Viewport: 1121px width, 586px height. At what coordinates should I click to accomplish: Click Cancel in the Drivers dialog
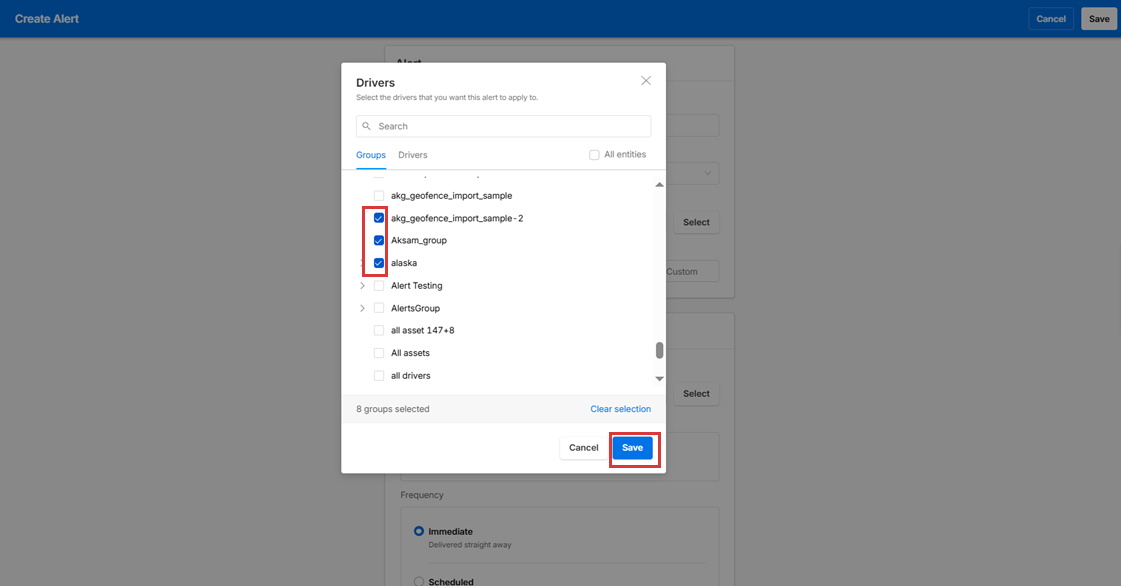click(583, 448)
